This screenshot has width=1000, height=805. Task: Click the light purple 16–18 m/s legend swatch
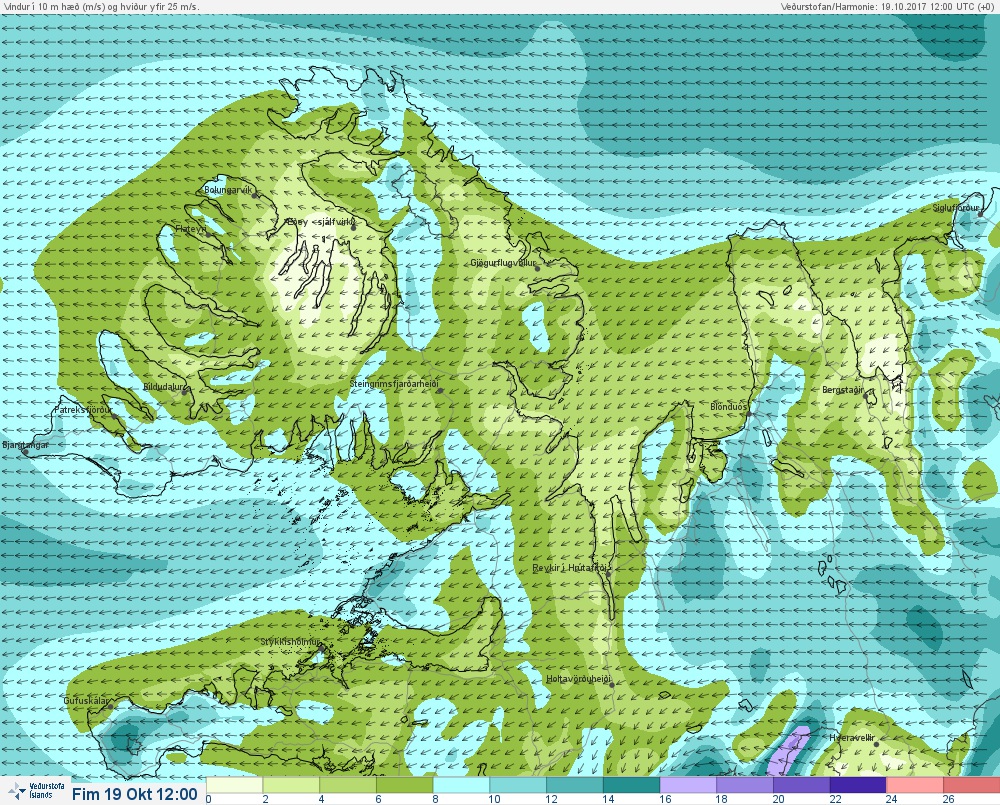(688, 785)
